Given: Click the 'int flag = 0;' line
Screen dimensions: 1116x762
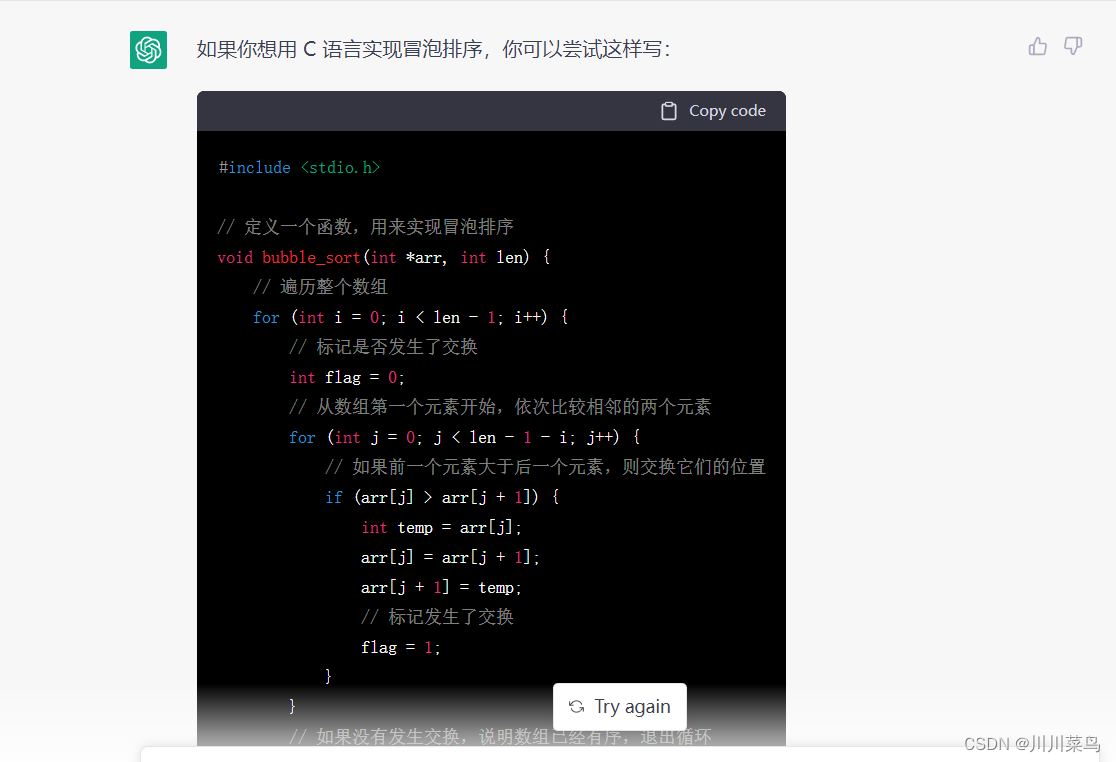Looking at the screenshot, I should click(347, 377).
